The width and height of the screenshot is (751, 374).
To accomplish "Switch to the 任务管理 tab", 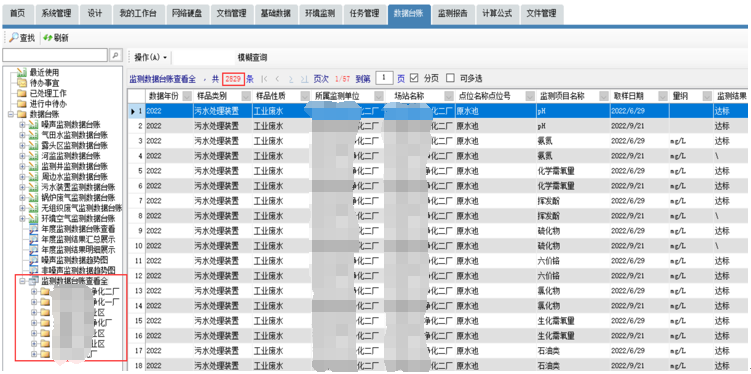I will 364,13.
